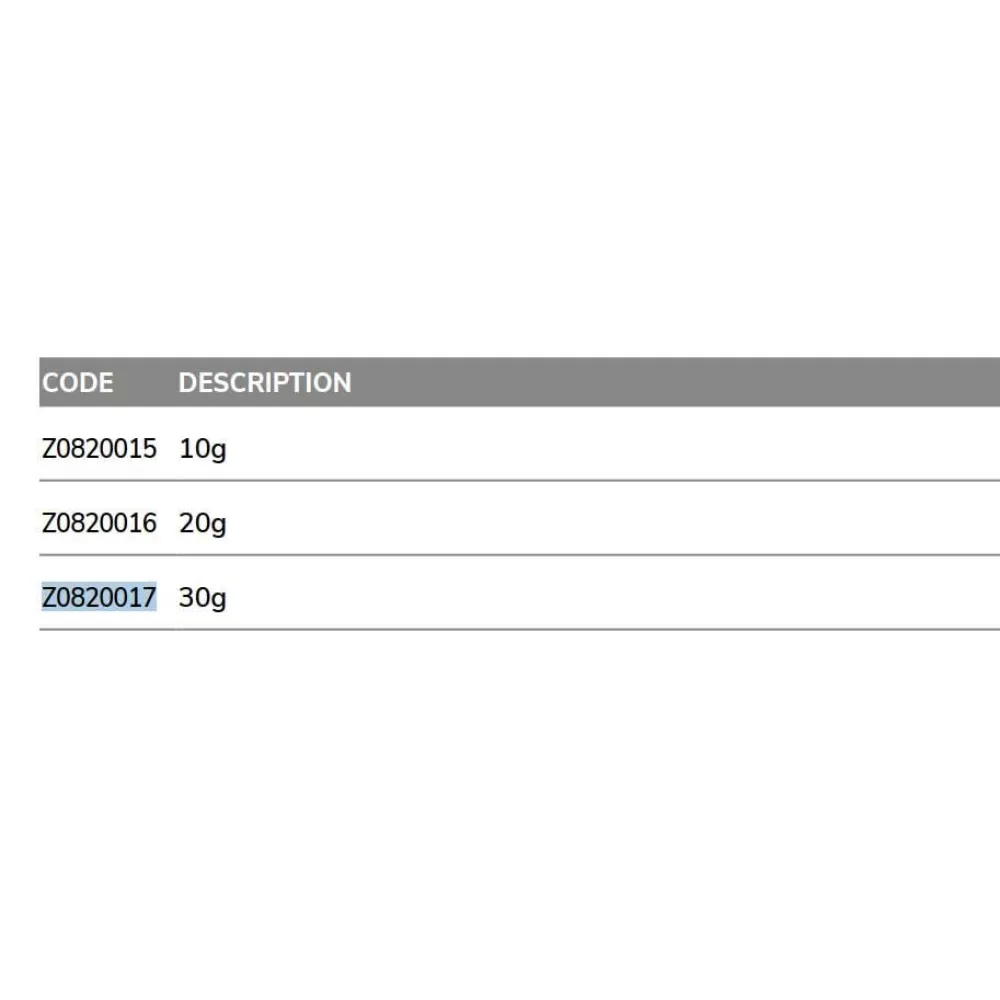Click the DESCRIPTION column header
1000x1000 pixels.
265,383
